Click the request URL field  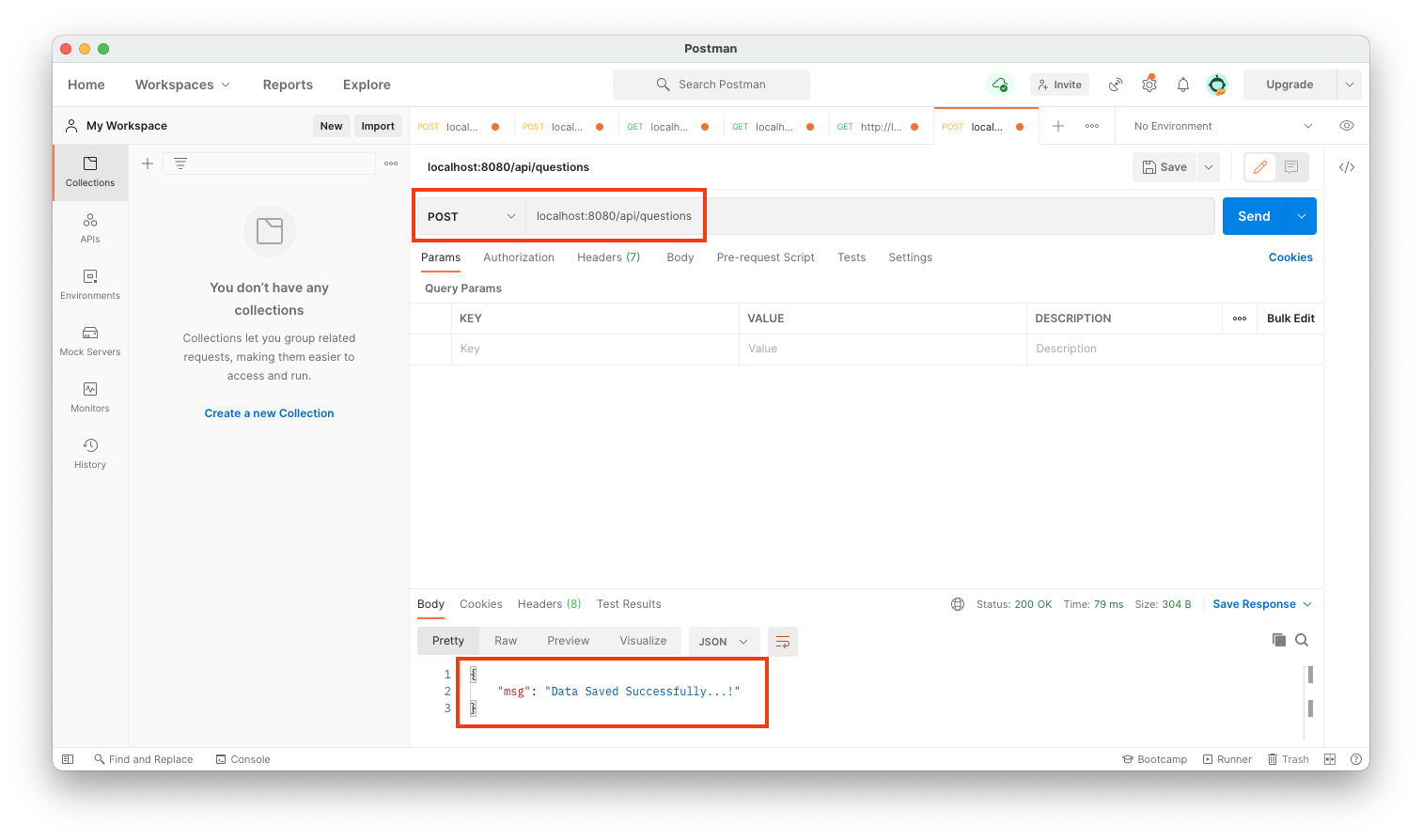[869, 216]
